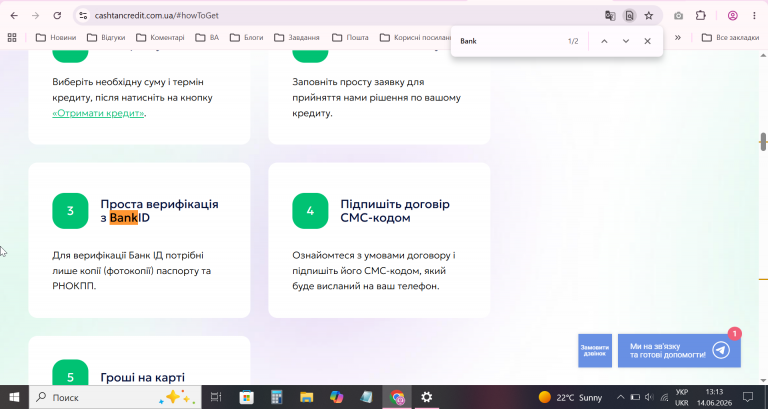Viewport: 768px width, 409px height.
Task: Open the ВА bookmarks folder
Action: (x=207, y=37)
